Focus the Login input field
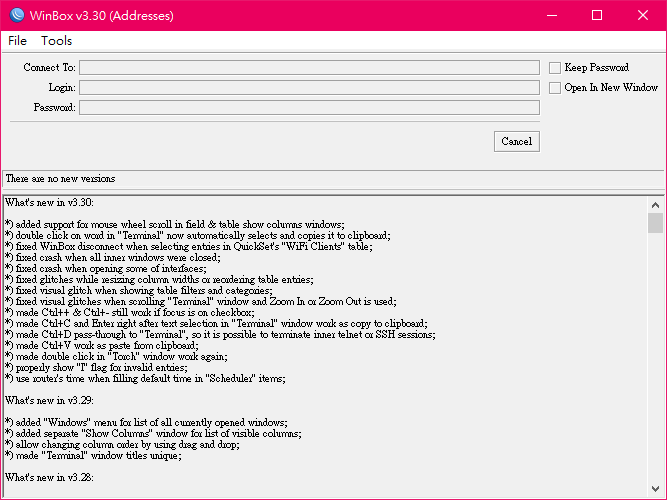The image size is (667, 500). click(309, 88)
